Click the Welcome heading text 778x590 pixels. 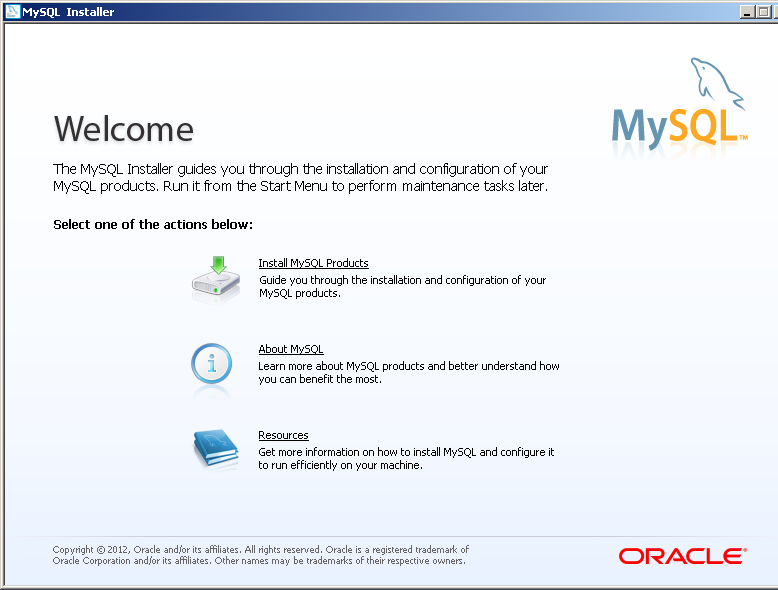coord(124,129)
